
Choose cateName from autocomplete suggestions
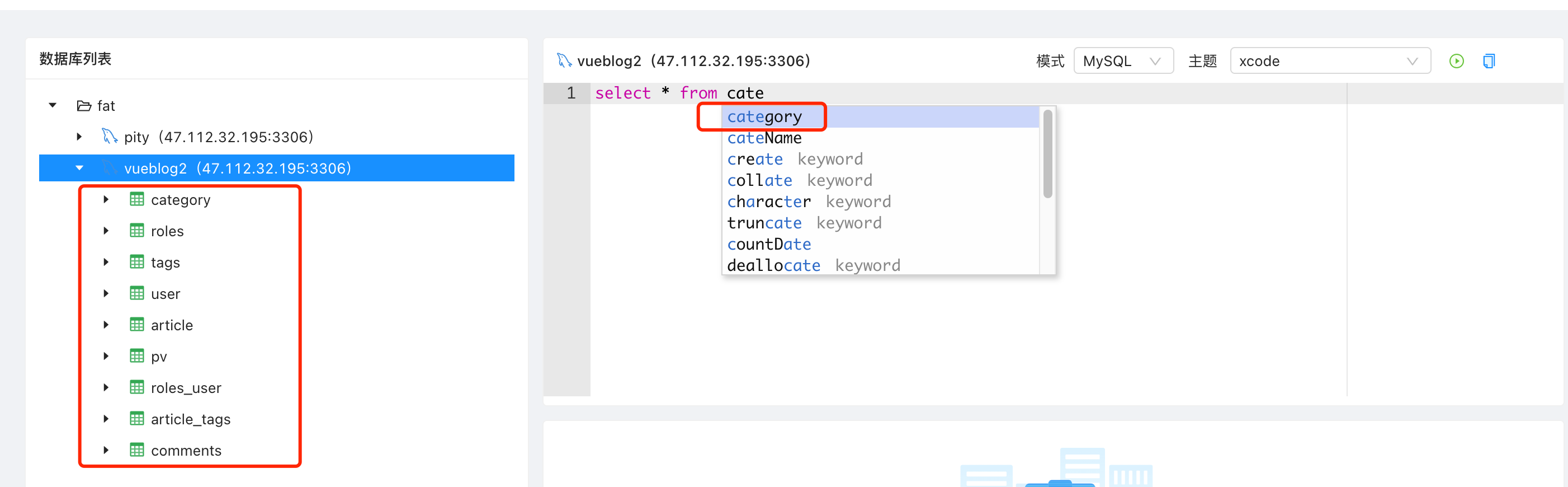[x=880, y=138]
